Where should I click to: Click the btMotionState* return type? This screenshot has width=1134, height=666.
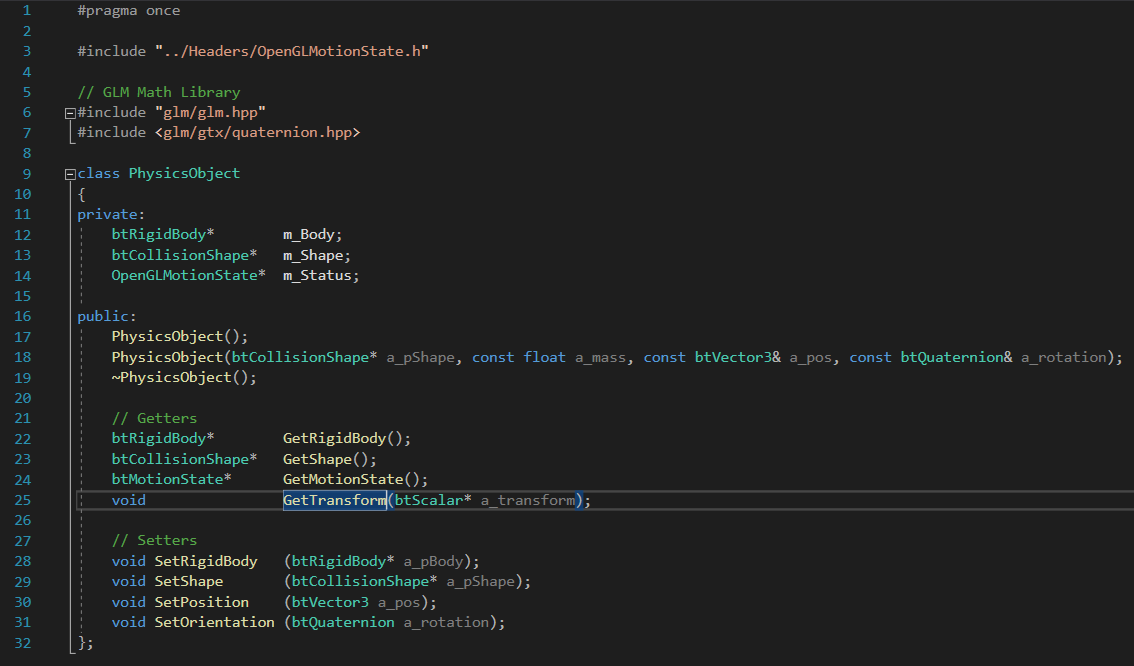pos(171,479)
